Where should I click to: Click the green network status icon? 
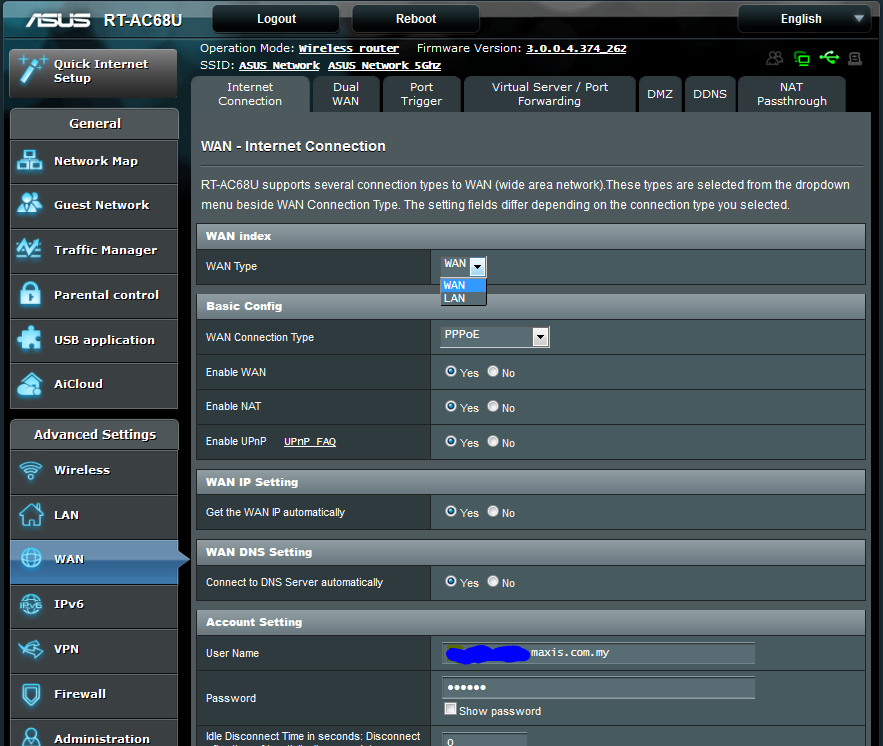click(801, 58)
